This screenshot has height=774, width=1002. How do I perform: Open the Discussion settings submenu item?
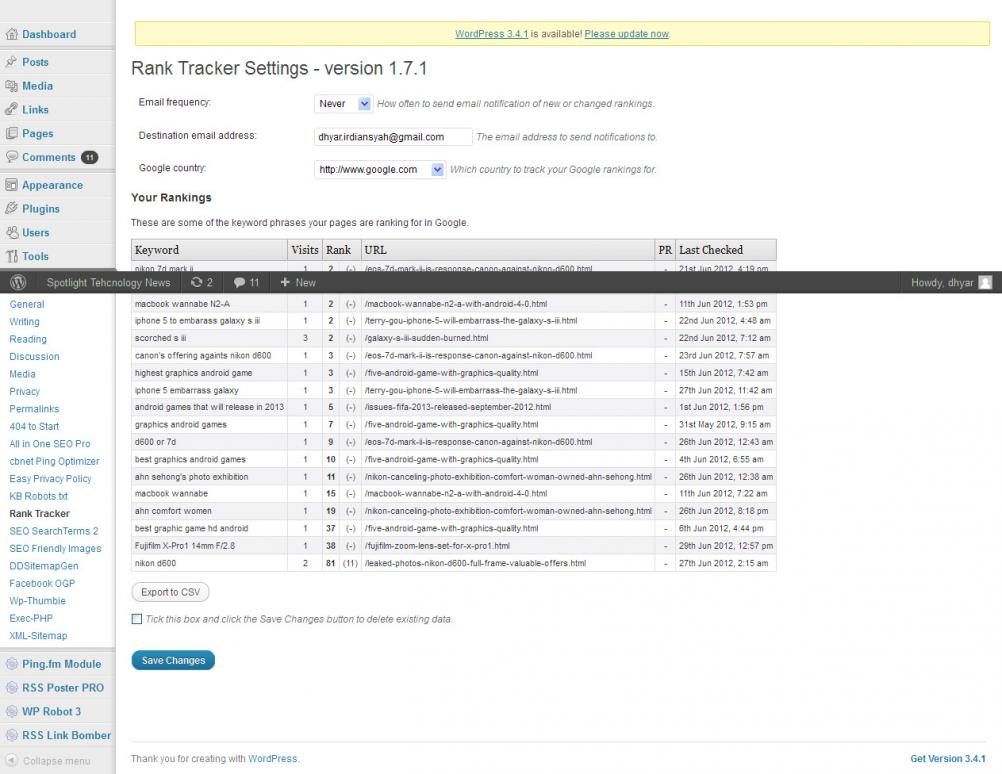(x=35, y=357)
